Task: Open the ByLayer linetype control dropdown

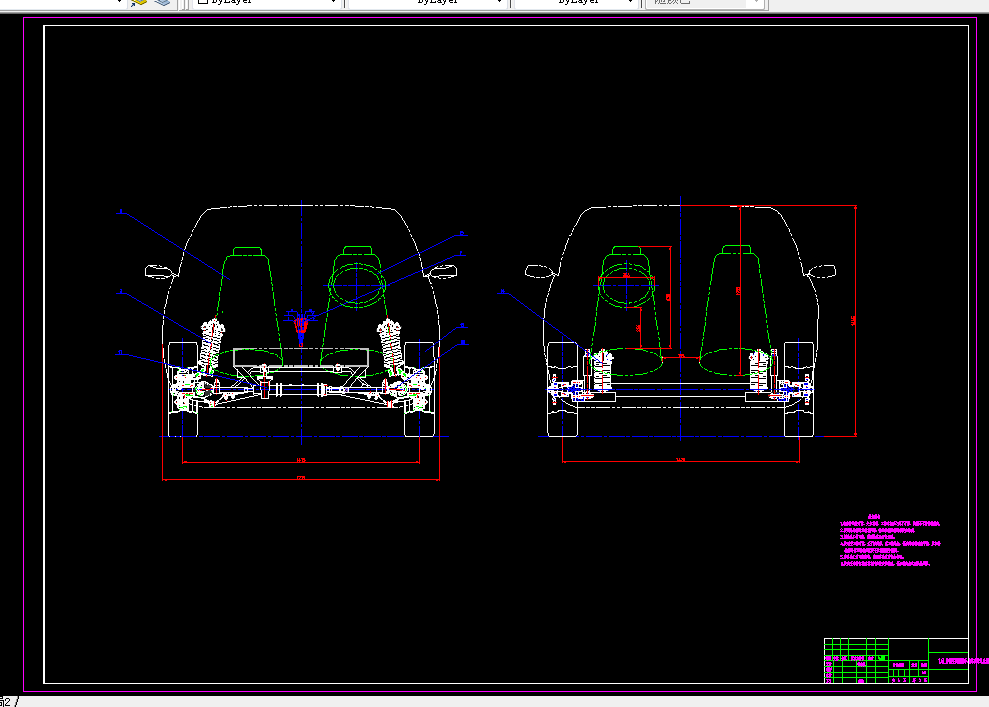Action: click(x=426, y=3)
